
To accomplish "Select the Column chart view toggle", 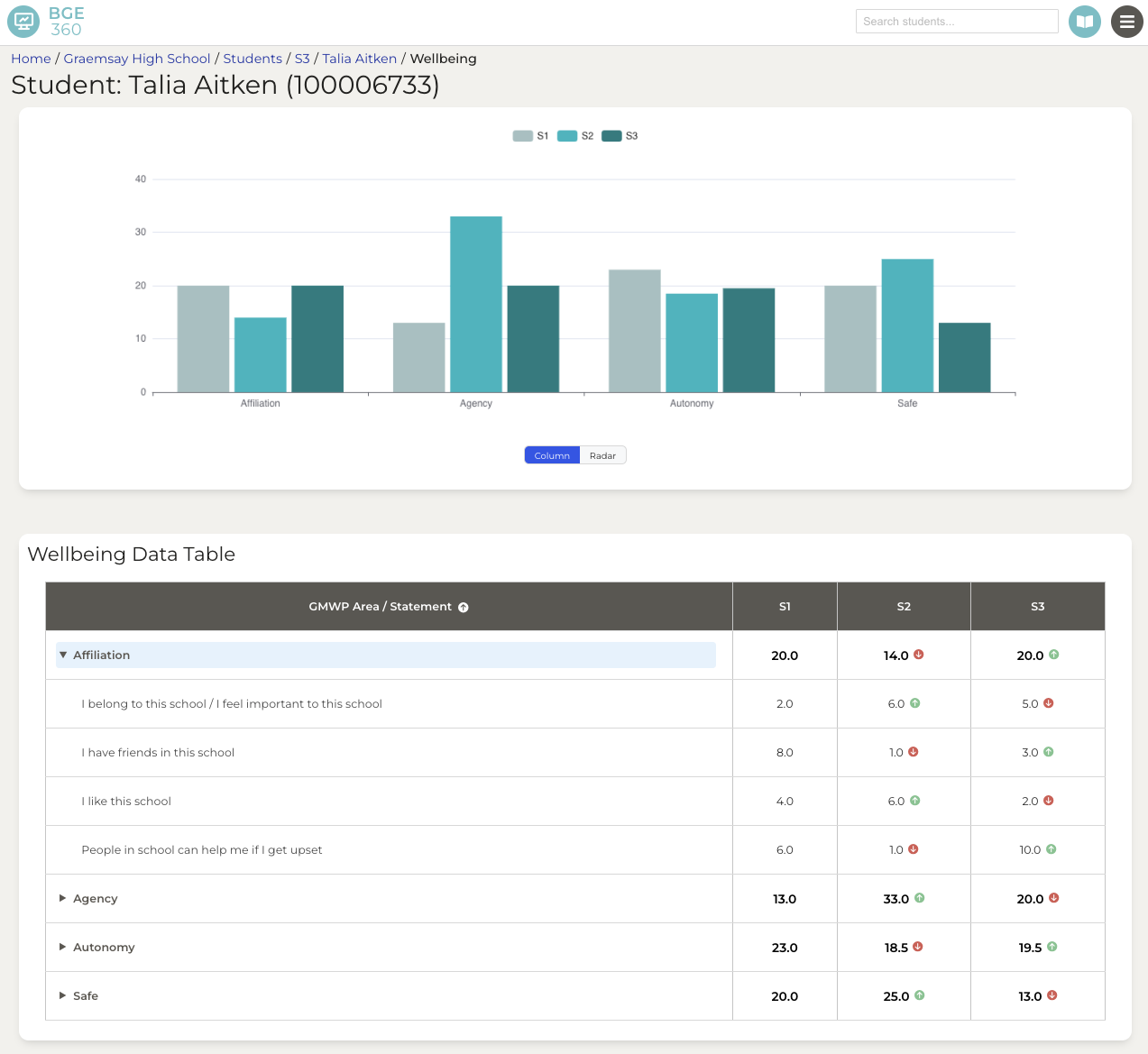I will coord(551,455).
